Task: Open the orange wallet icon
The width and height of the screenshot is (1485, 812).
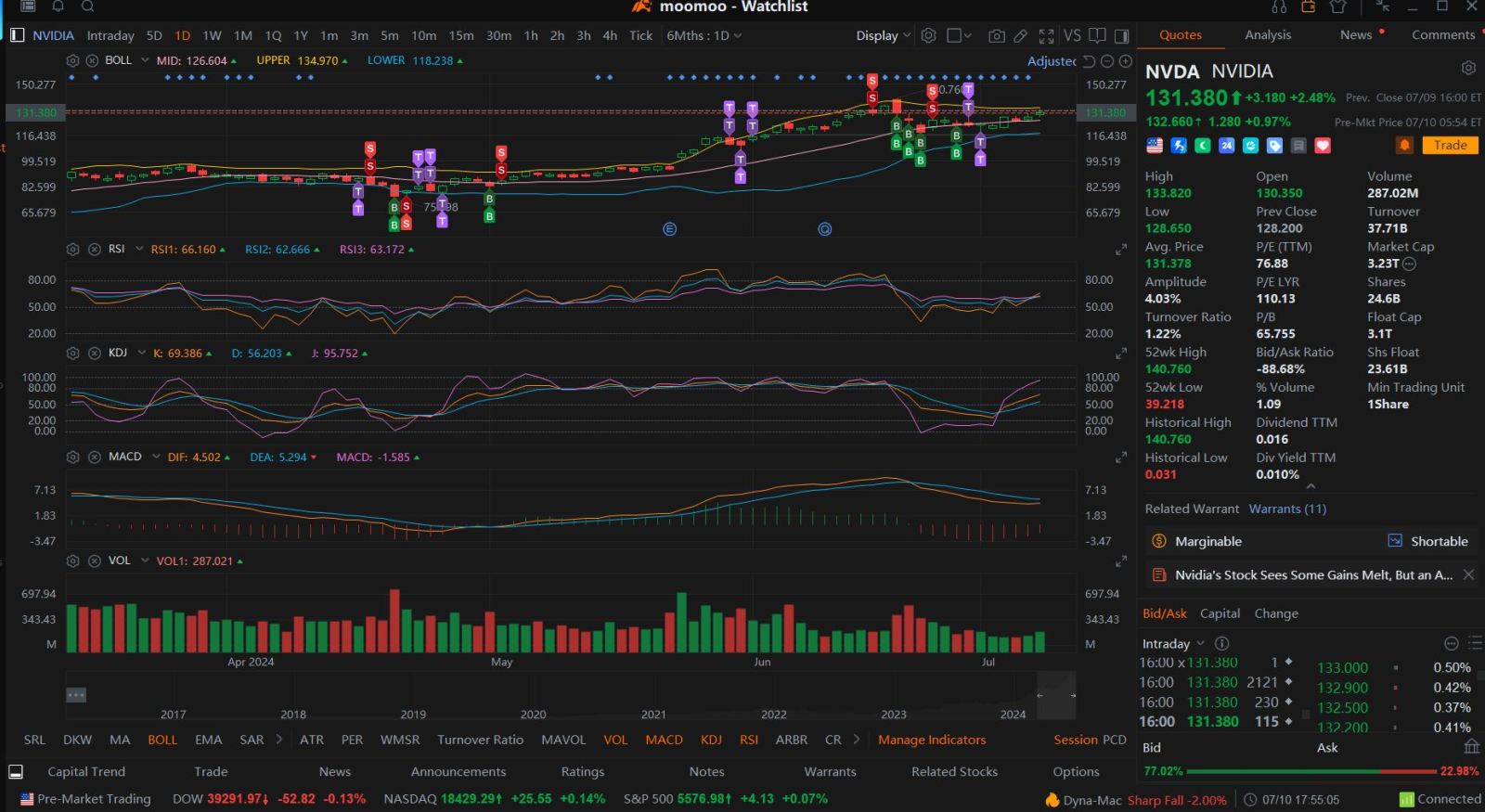Action: coord(1309,6)
